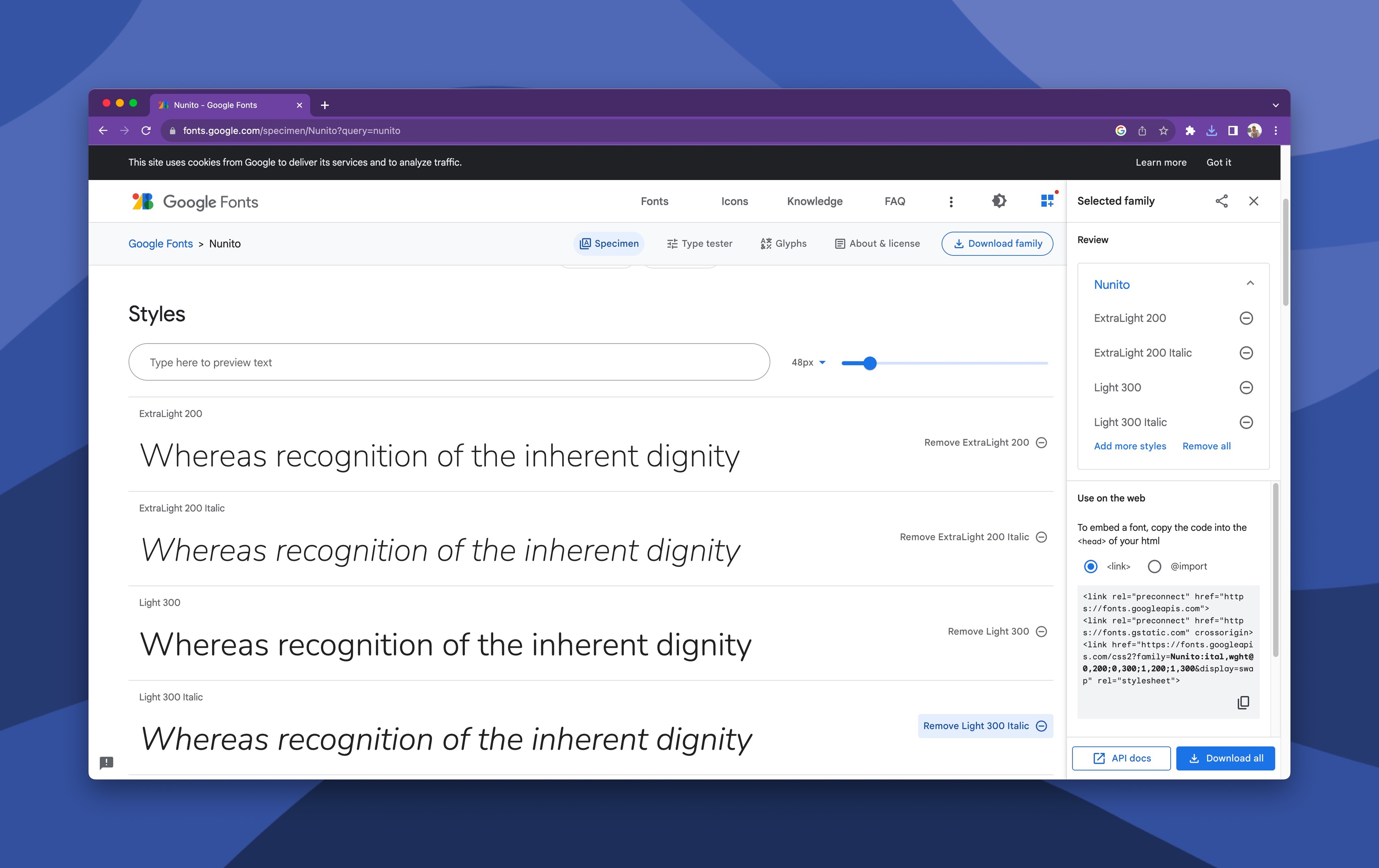Image resolution: width=1379 pixels, height=868 pixels.
Task: Toggle dark theme mode
Action: click(999, 201)
